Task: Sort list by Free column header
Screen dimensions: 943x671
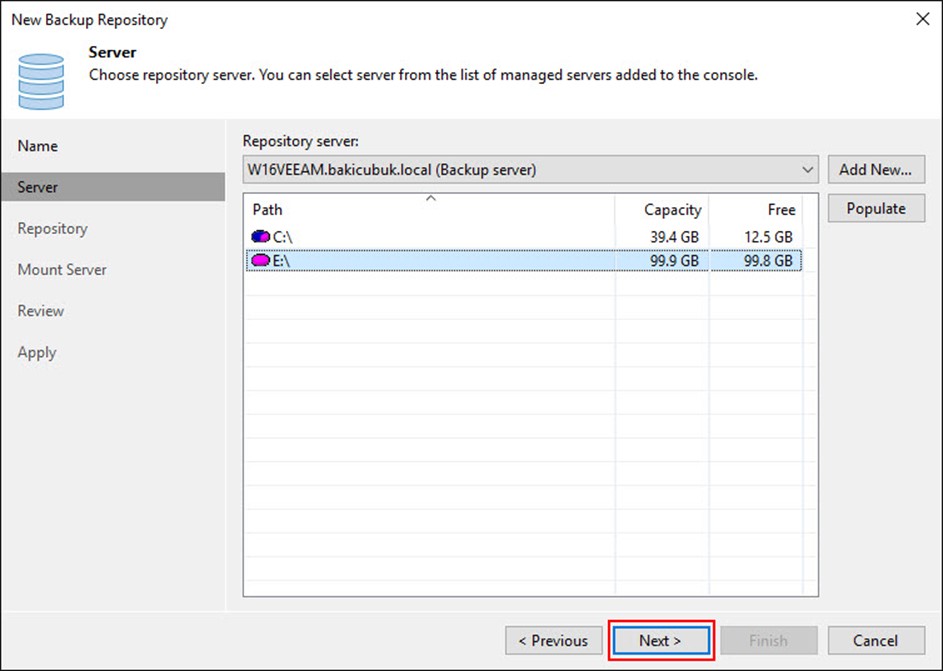Action: (x=781, y=210)
